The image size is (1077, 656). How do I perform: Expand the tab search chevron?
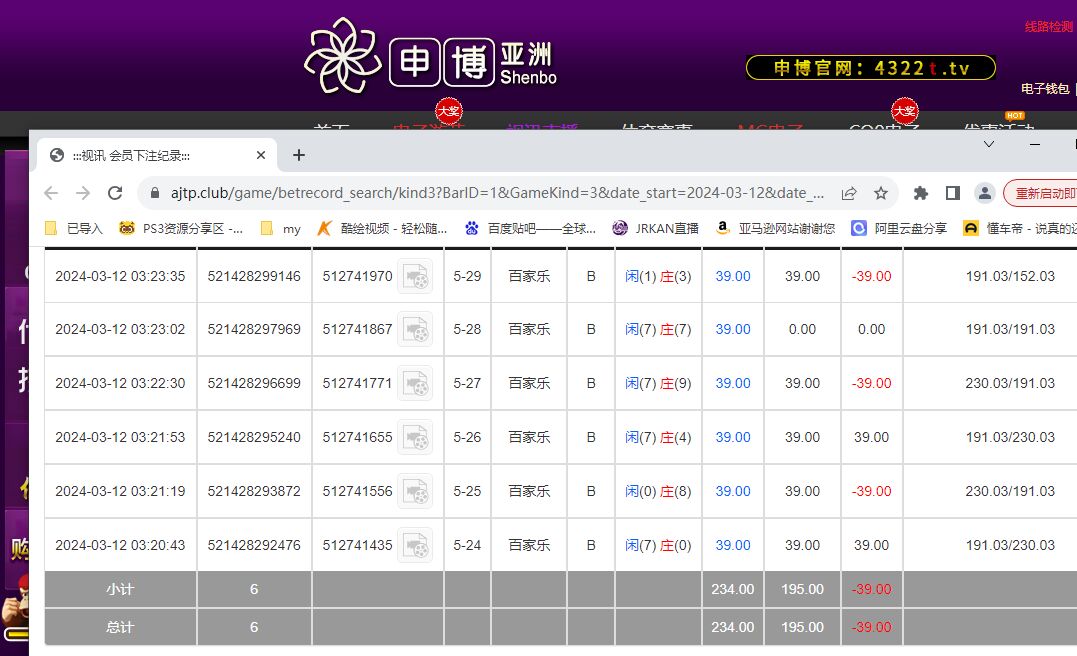989,145
